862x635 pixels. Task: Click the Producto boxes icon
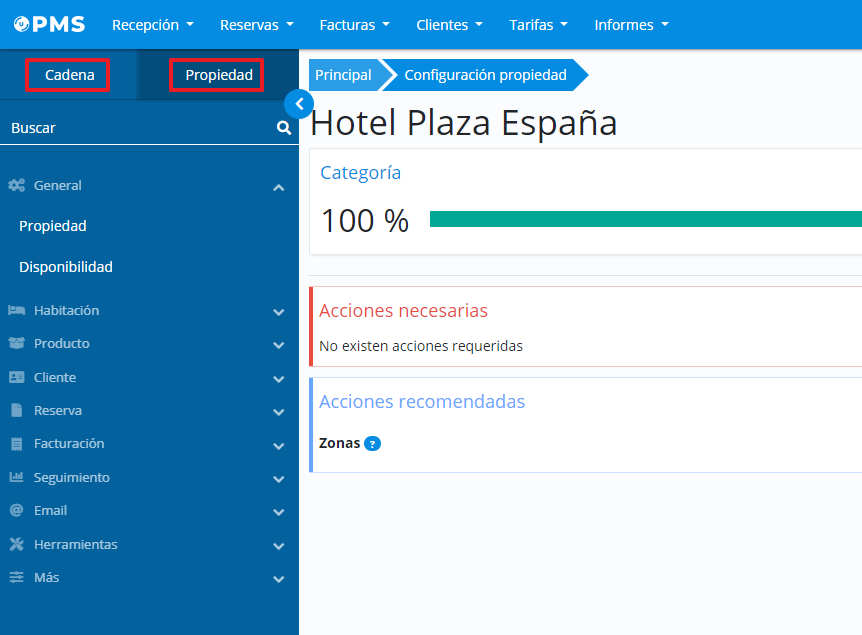click(x=16, y=344)
